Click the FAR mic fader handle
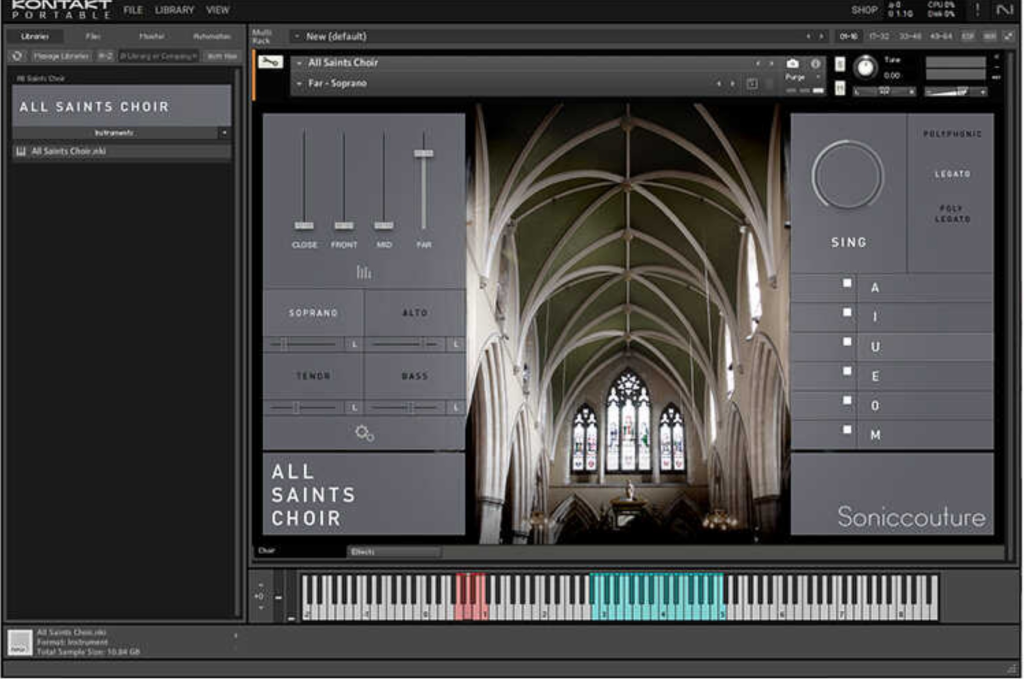The width and height of the screenshot is (1024, 679). [424, 153]
